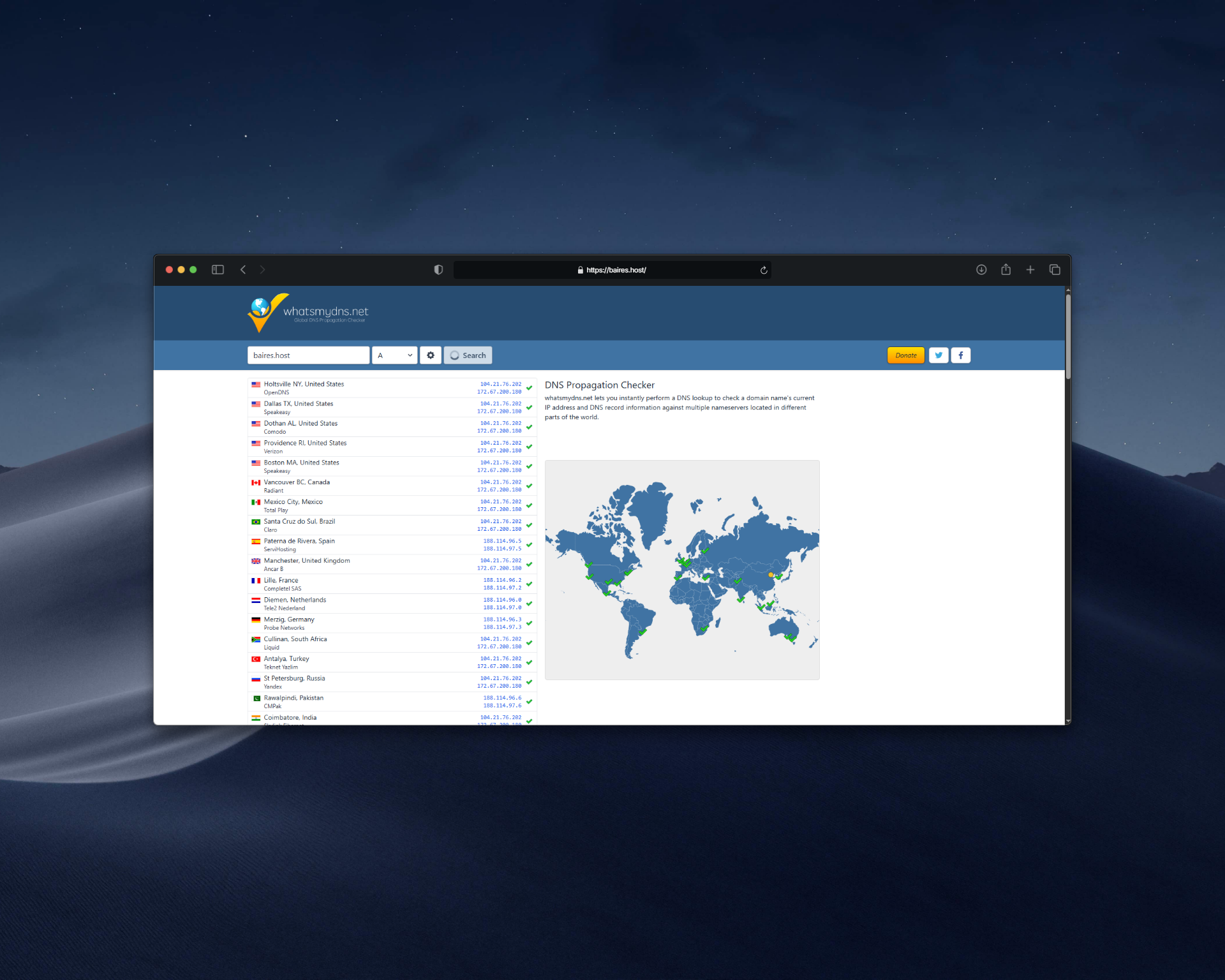Click the whatsmydns.net logo
Viewport: 1225px width, 980px height.
pyautogui.click(x=306, y=313)
